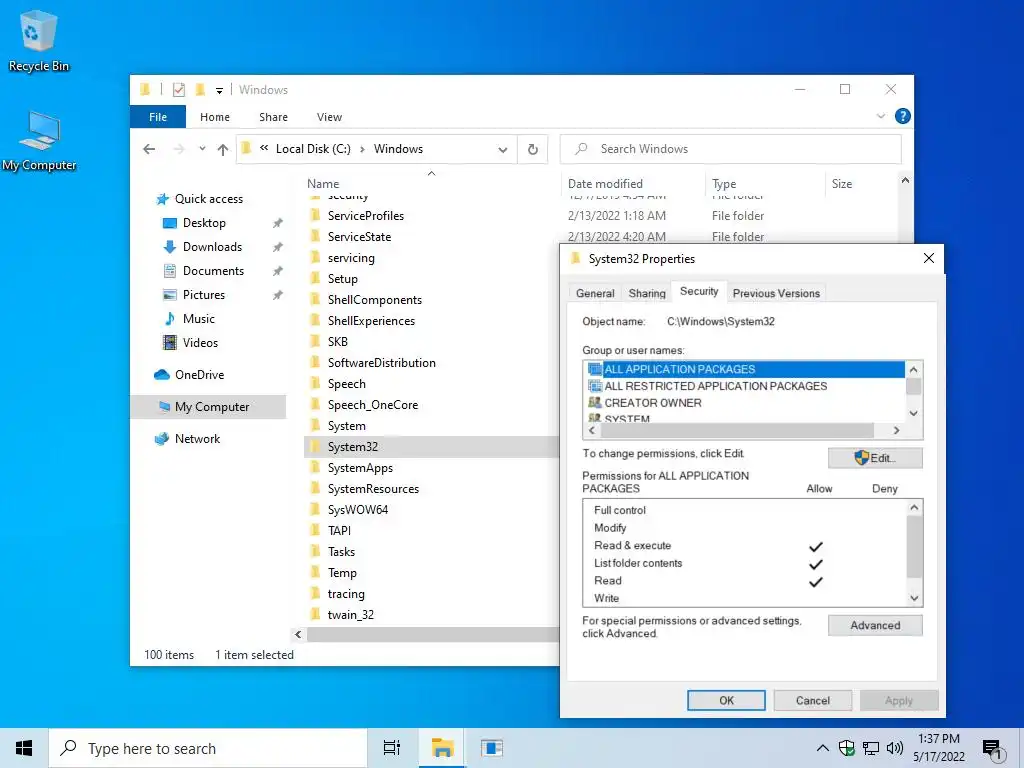The height and width of the screenshot is (768, 1024).
Task: Select the ShellComponents folder
Action: 374,300
